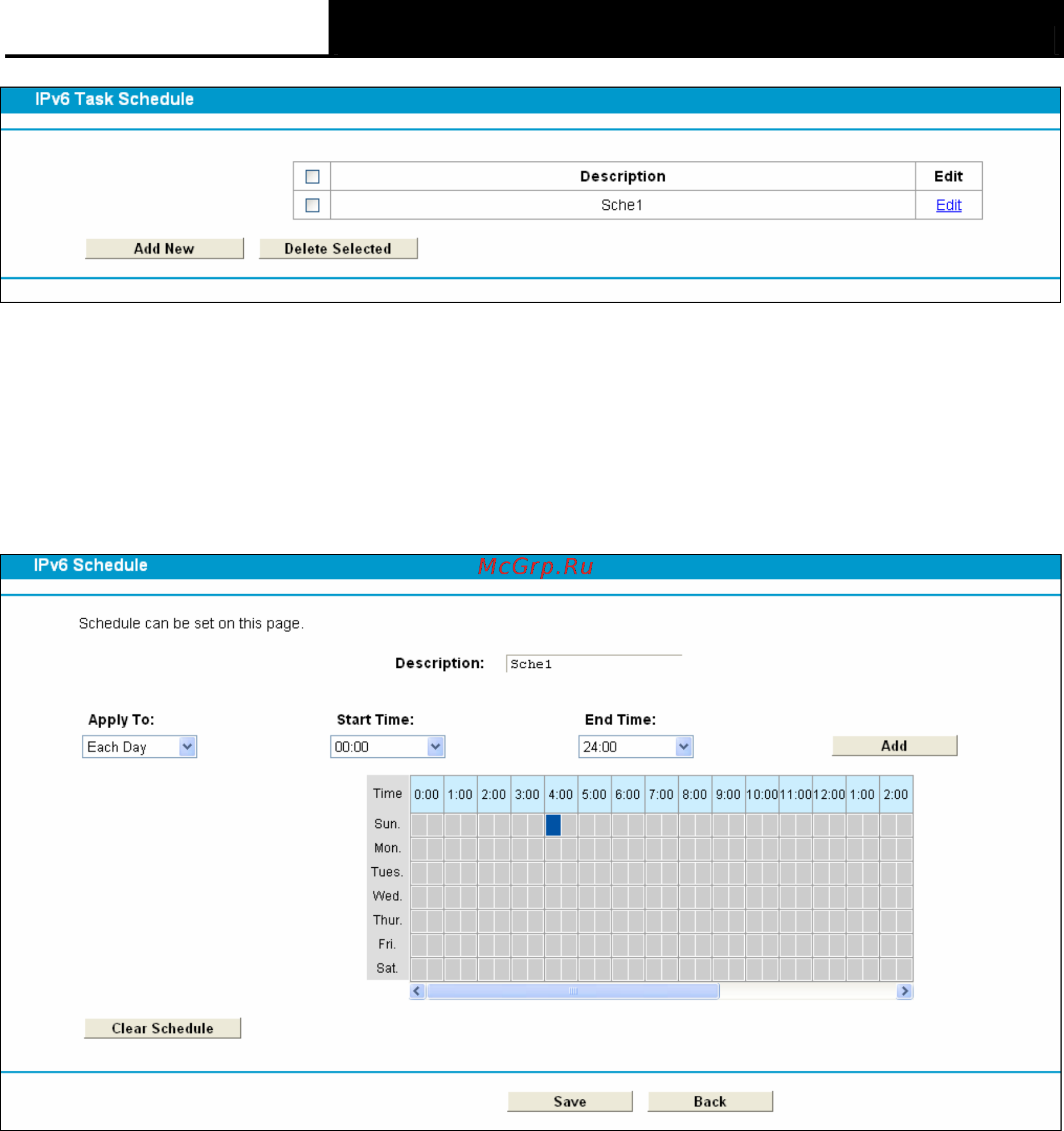The width and height of the screenshot is (1064, 1131).
Task: Click the Description column header
Action: tap(623, 176)
